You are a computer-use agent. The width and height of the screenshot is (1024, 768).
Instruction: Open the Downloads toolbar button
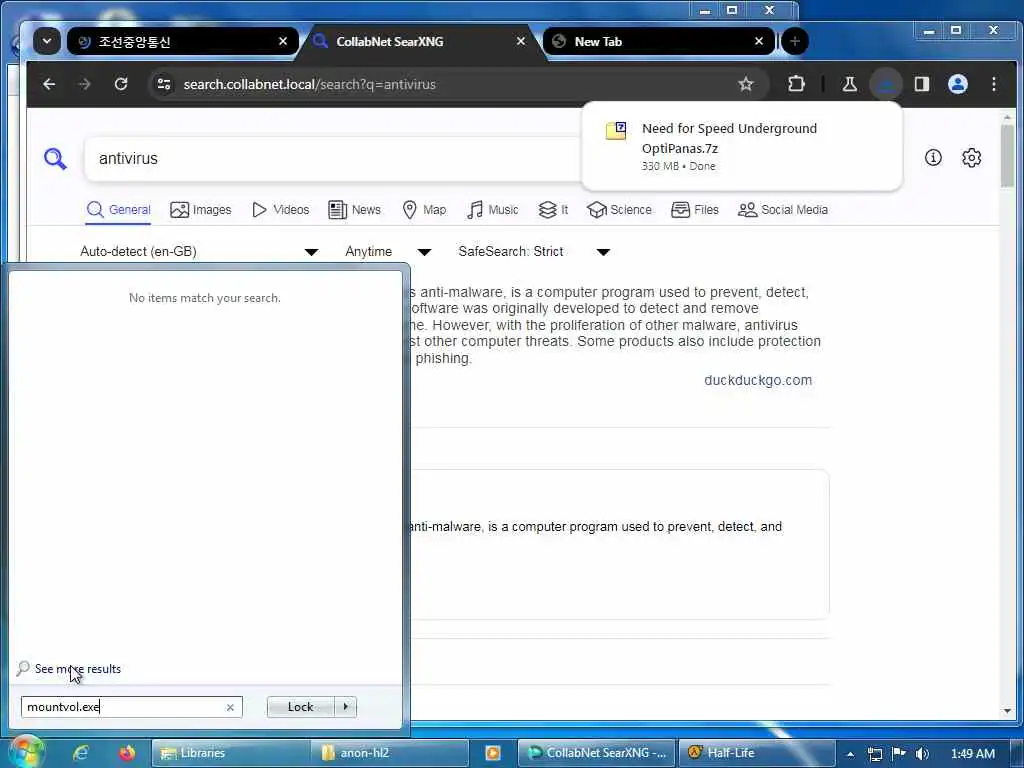pyautogui.click(x=886, y=84)
